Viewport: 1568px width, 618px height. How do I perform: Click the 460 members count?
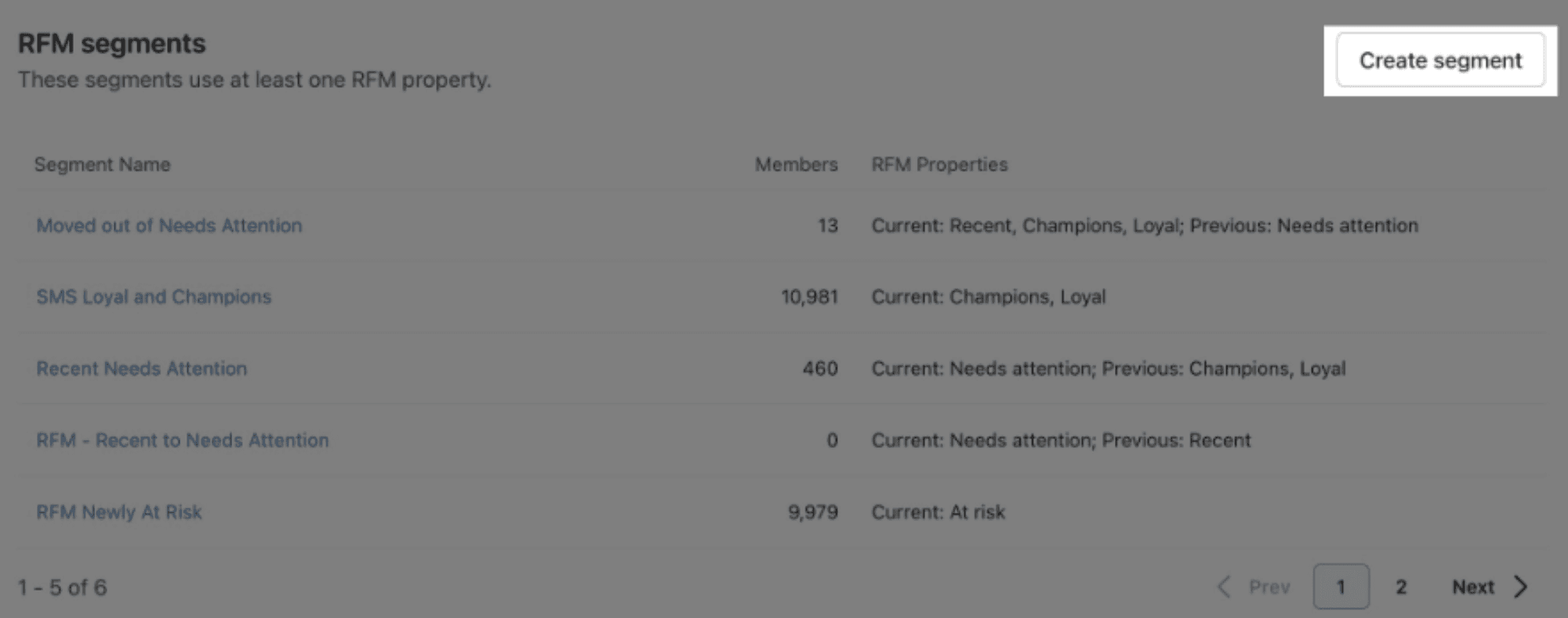(820, 369)
